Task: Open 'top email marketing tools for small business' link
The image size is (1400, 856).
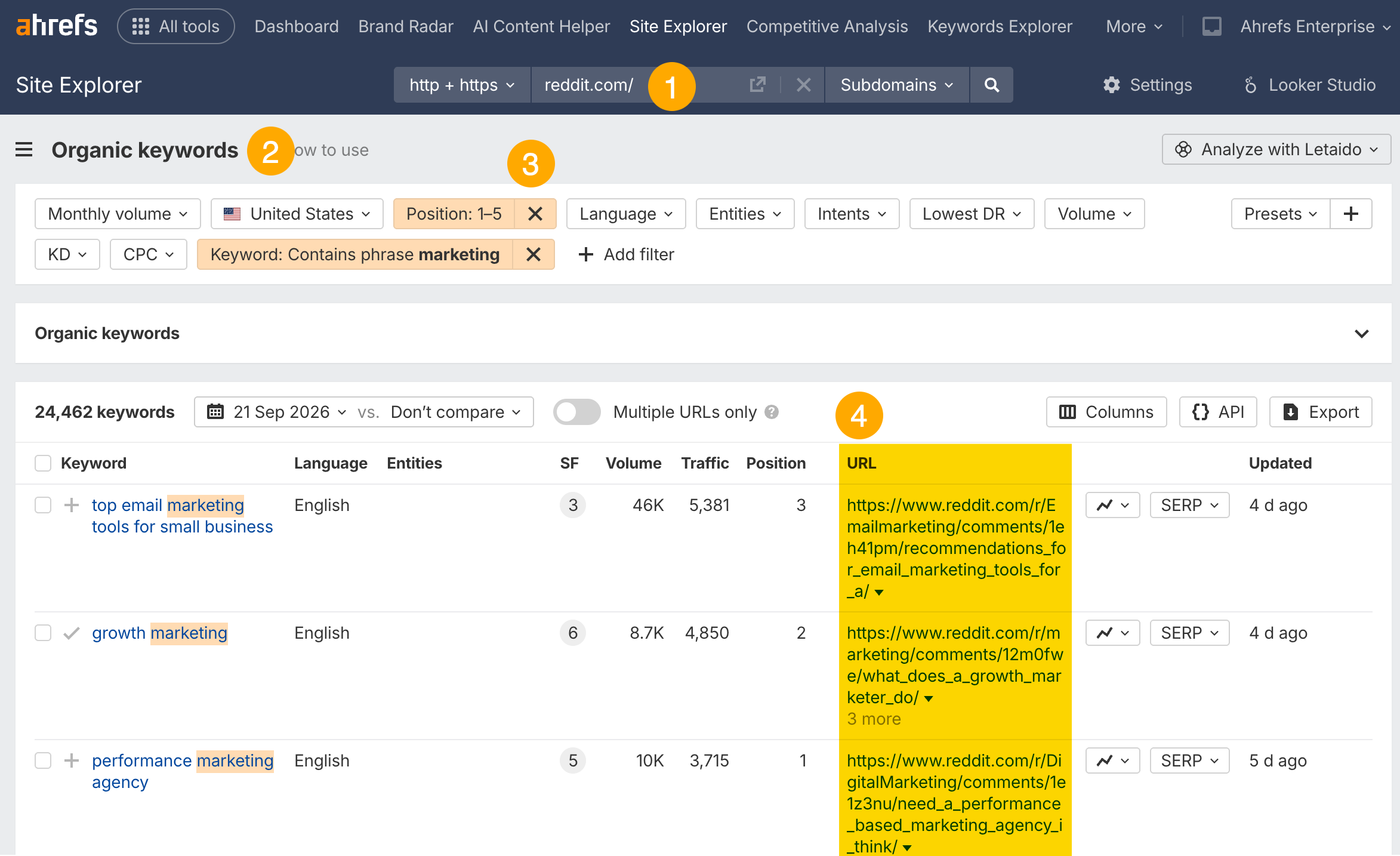Action: (x=182, y=516)
